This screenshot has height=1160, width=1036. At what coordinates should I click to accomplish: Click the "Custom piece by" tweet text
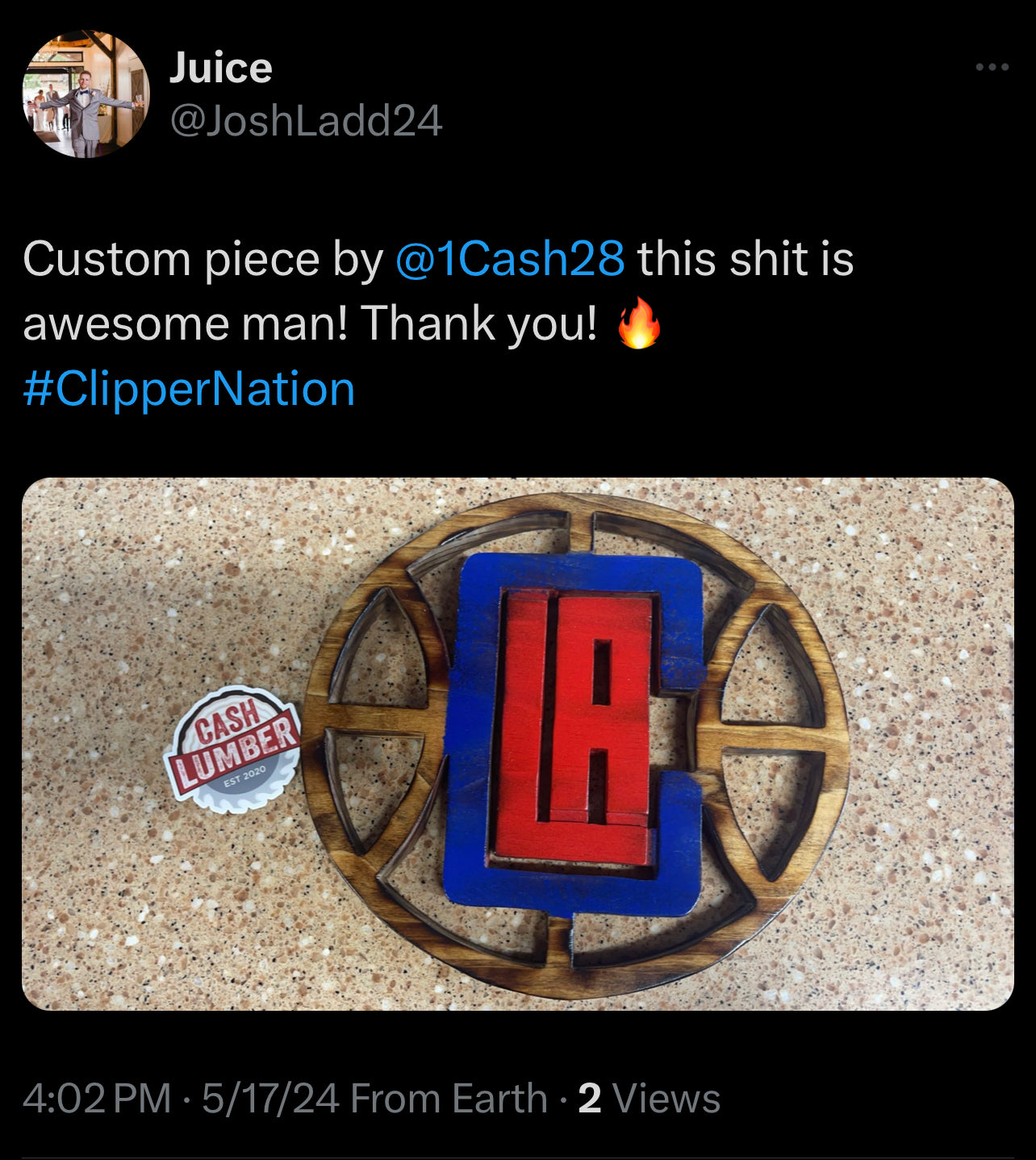tap(203, 260)
